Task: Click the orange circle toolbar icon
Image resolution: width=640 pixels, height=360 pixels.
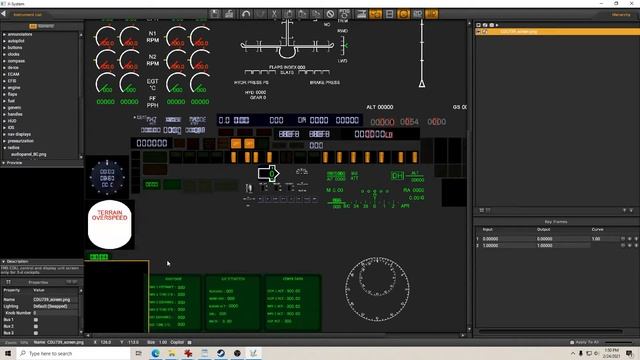Action: [403, 14]
